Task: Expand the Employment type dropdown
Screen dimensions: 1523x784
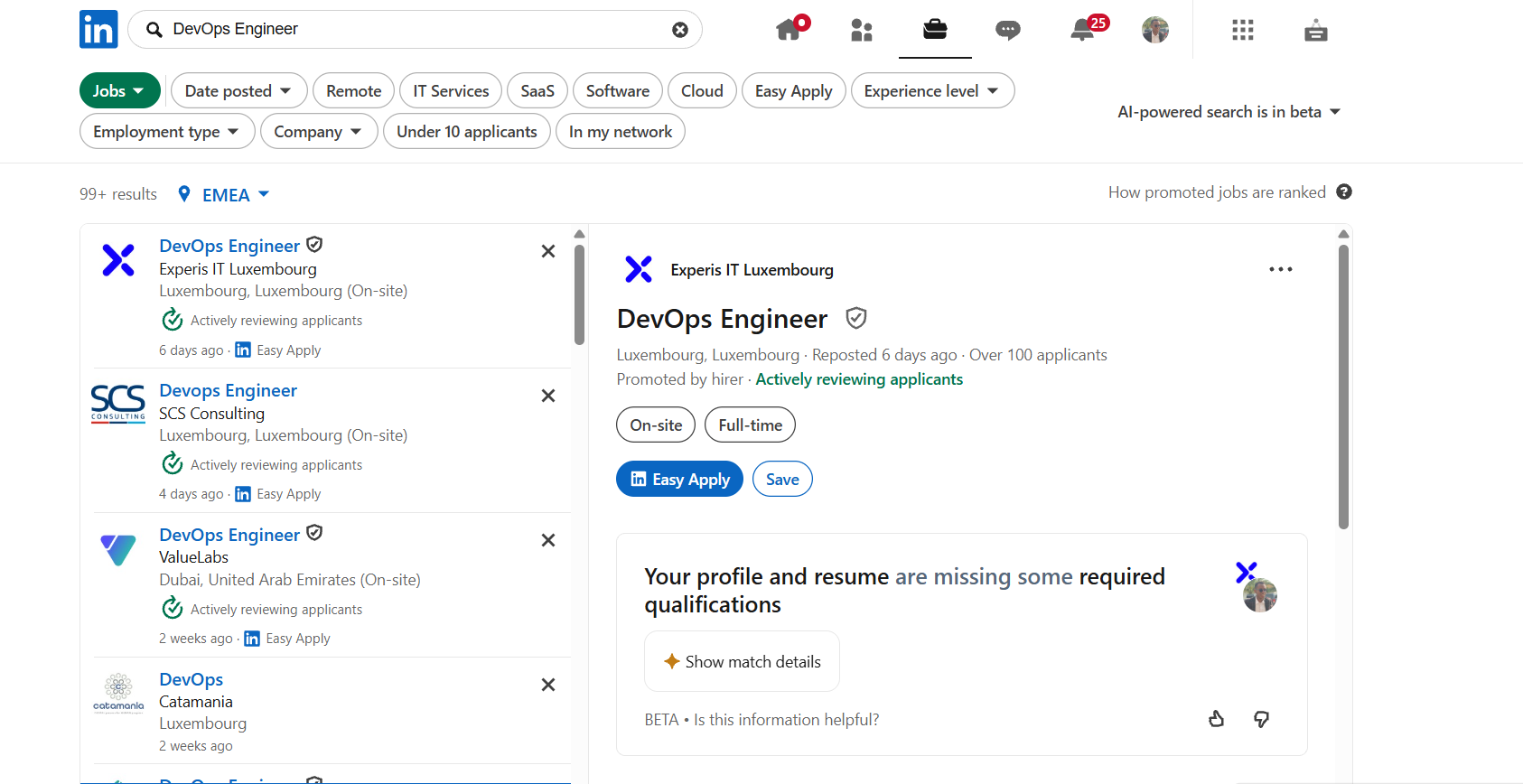Action: point(168,131)
